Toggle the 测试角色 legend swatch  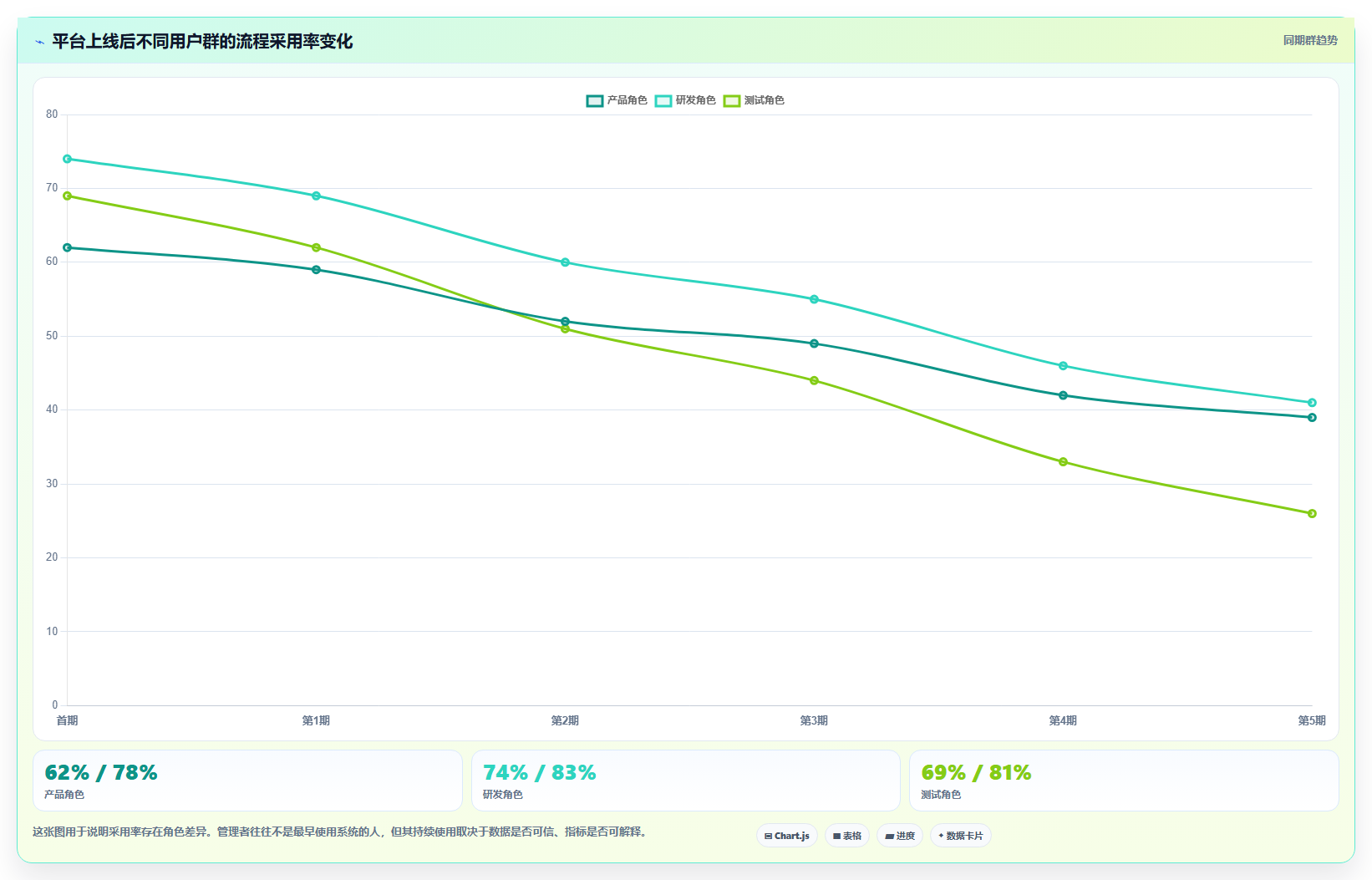[x=732, y=101]
